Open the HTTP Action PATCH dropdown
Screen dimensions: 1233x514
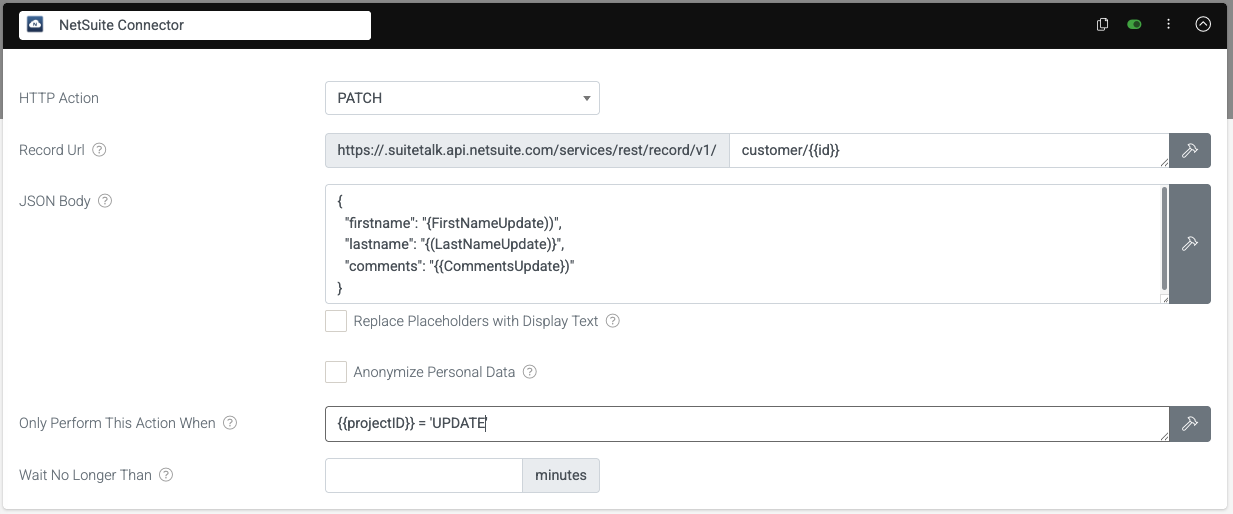462,98
